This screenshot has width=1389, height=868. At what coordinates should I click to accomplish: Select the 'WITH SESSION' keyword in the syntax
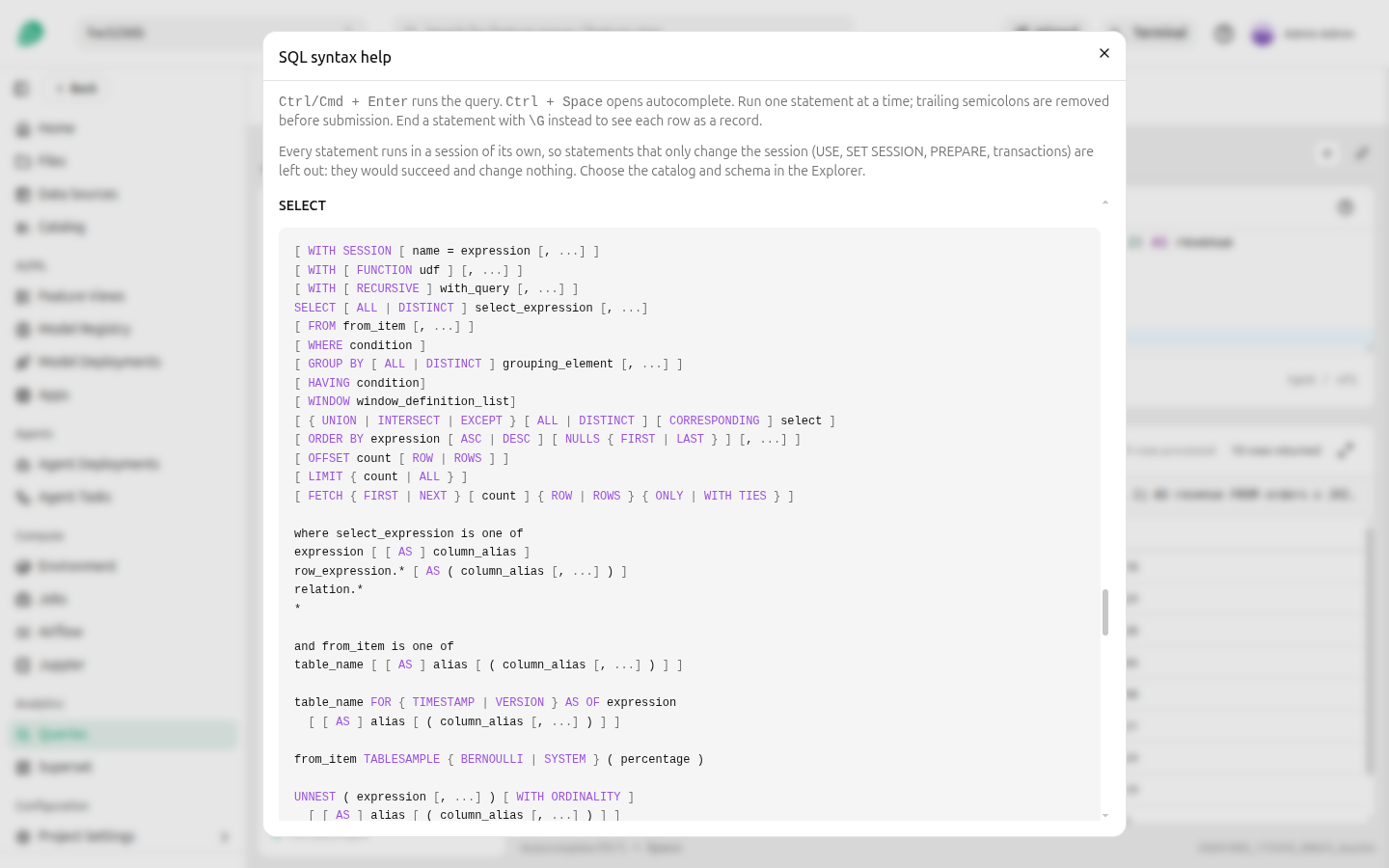[x=350, y=251]
